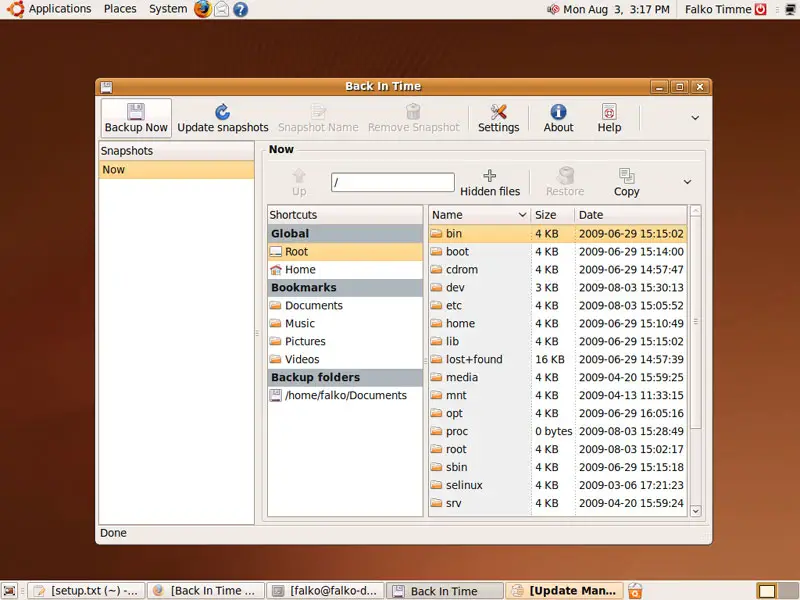This screenshot has width=800, height=600.
Task: Click the date 2009-08-03 15:30:13
Action: click(631, 288)
